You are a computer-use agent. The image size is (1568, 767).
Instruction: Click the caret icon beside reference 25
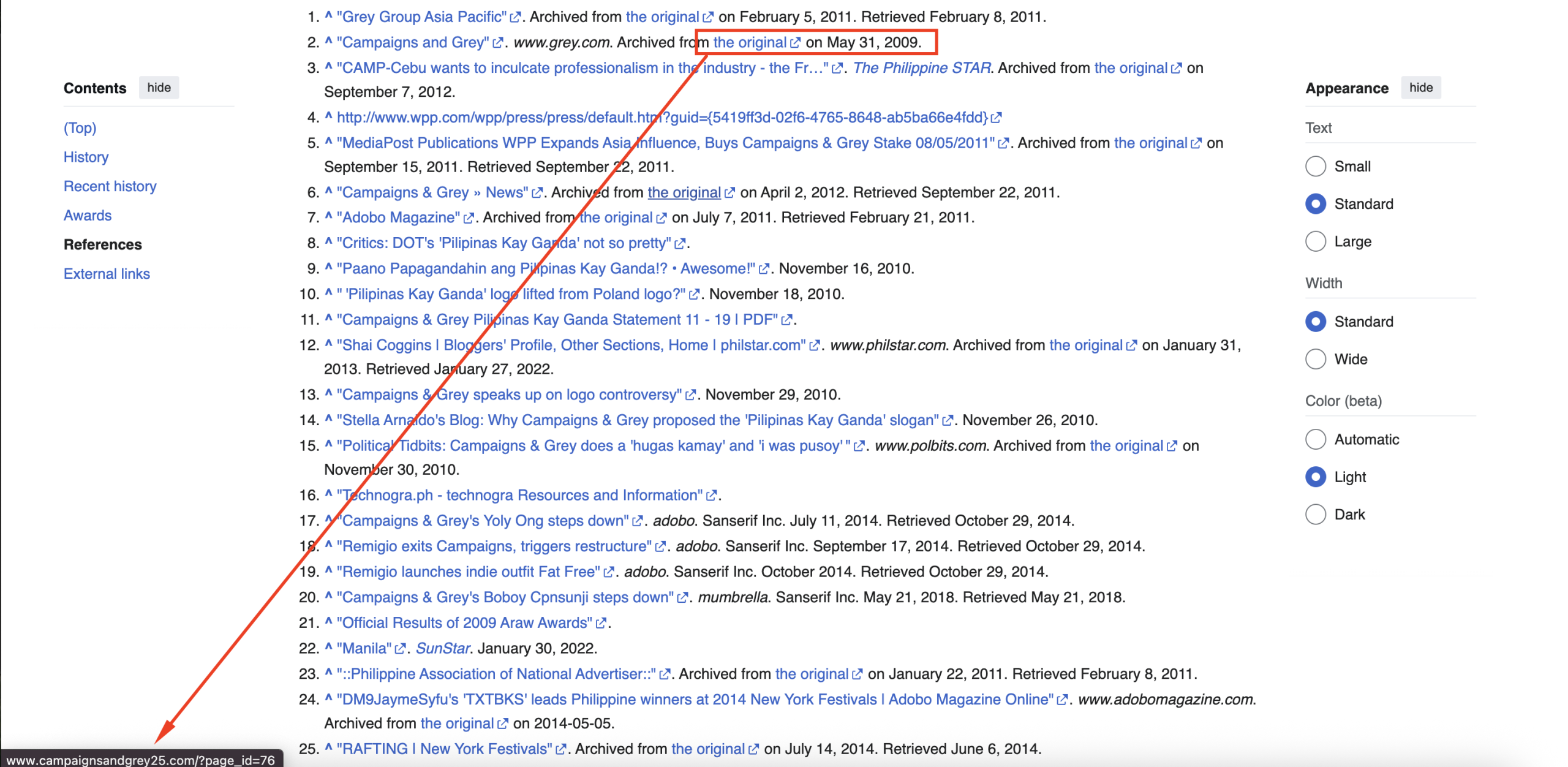click(x=328, y=747)
